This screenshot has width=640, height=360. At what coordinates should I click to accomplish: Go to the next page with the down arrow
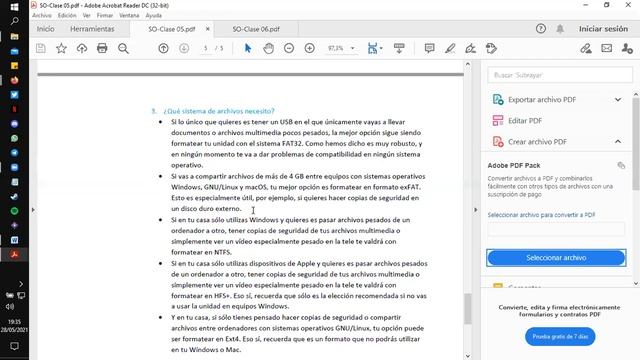pyautogui.click(x=184, y=48)
